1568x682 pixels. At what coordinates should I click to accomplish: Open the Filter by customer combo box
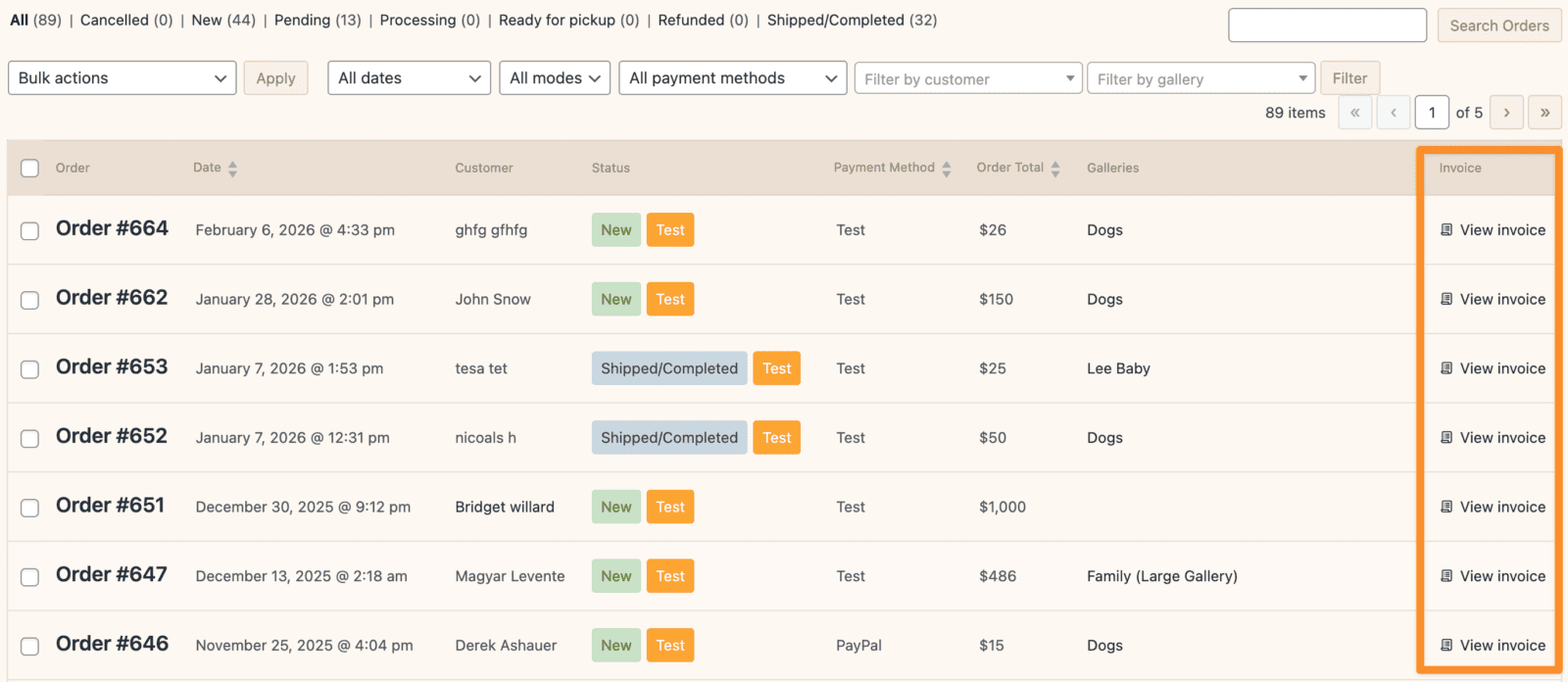[x=967, y=79]
